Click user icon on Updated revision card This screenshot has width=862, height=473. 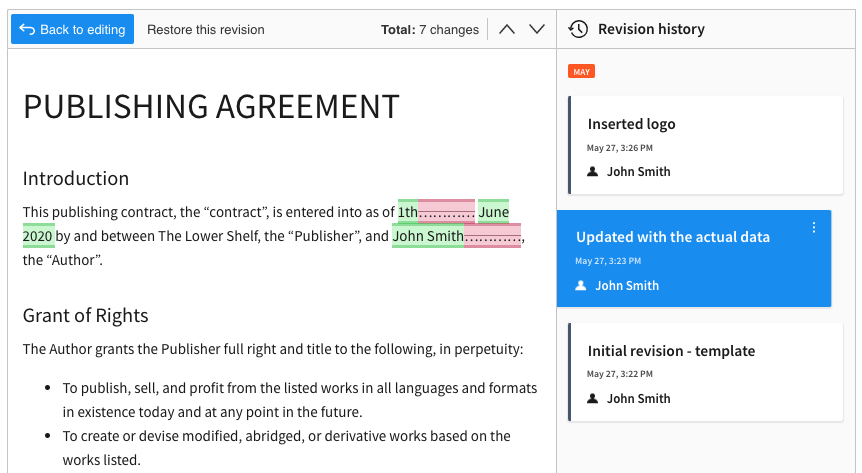581,286
